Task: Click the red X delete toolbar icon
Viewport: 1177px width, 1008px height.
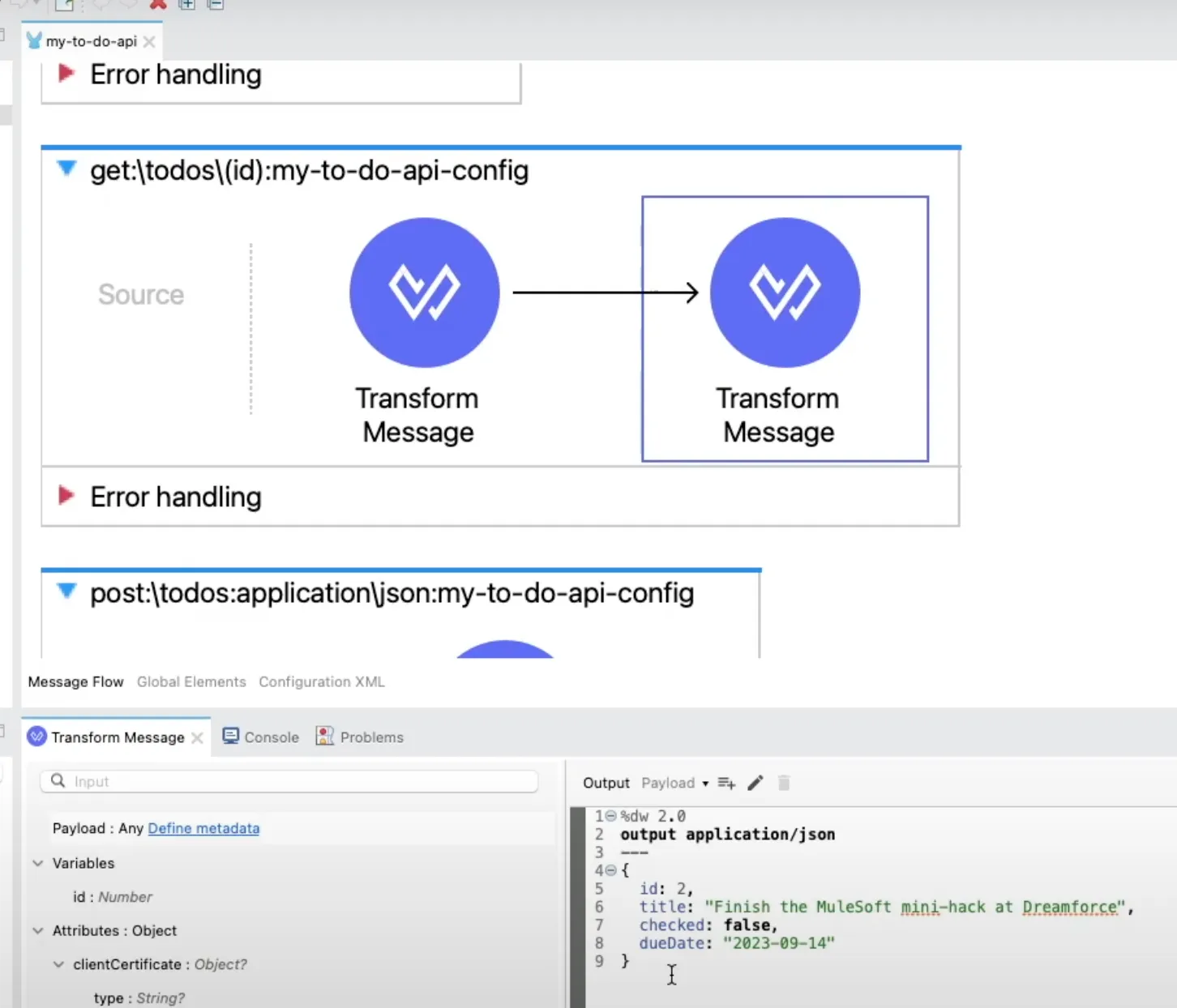Action: tap(158, 4)
